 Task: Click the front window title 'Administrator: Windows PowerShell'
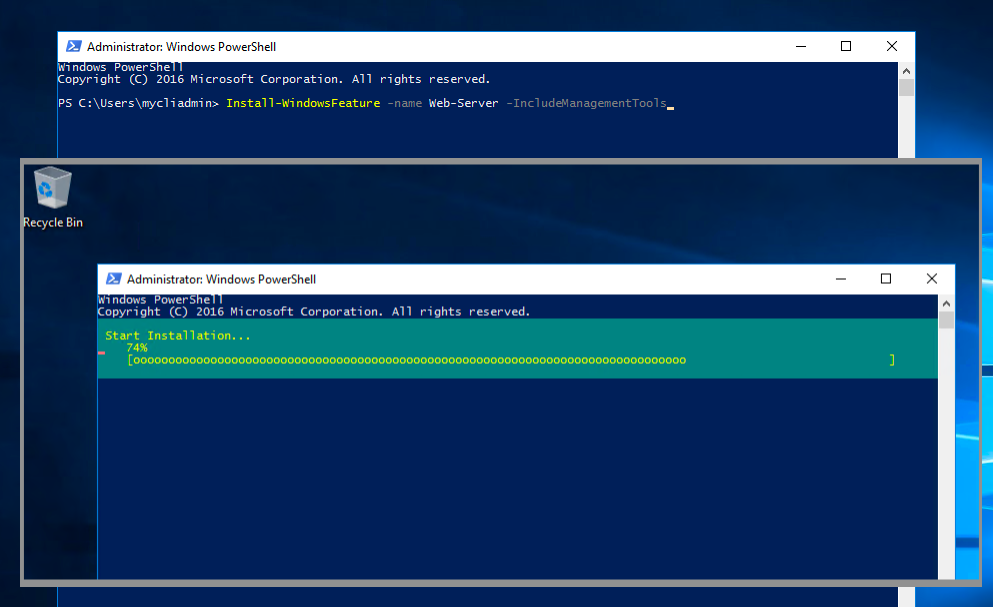[x=221, y=279]
